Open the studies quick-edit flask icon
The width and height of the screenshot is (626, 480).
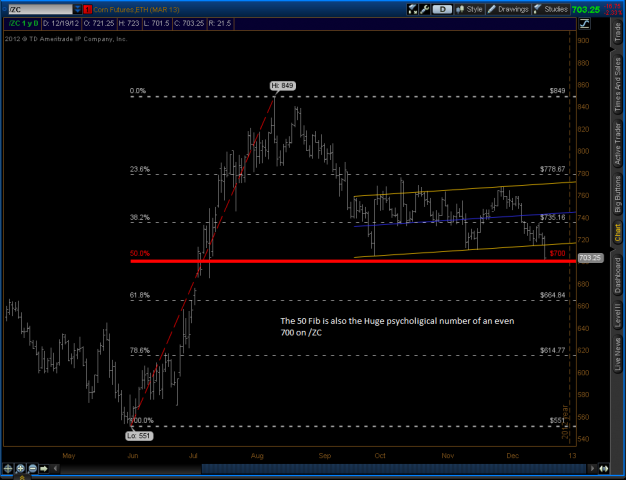(412, 9)
